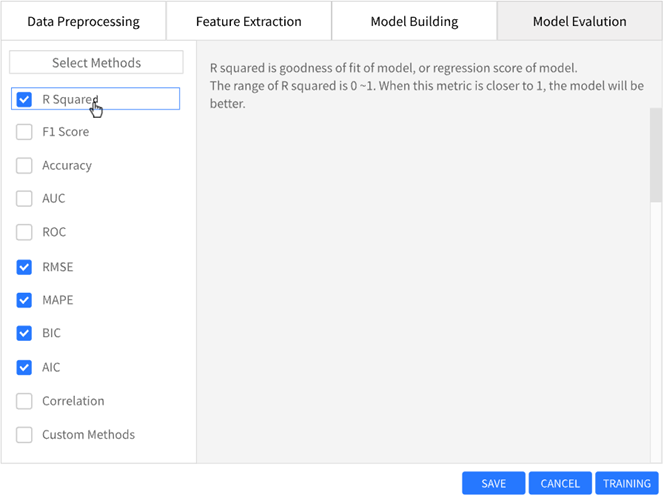
Task: Select the Model Evalution tab
Action: (579, 21)
